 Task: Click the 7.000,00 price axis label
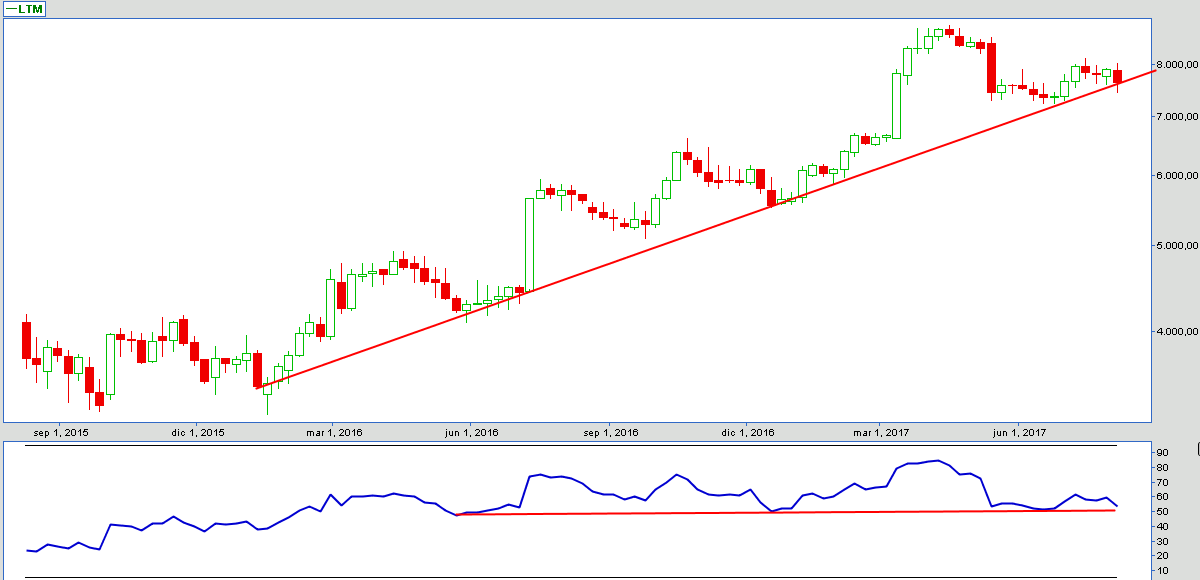pos(1177,117)
